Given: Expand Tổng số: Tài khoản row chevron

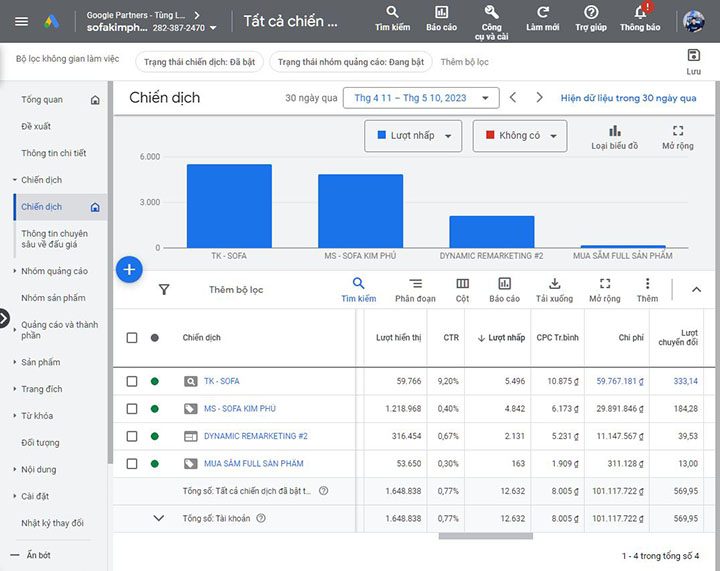Looking at the screenshot, I should tap(158, 518).
